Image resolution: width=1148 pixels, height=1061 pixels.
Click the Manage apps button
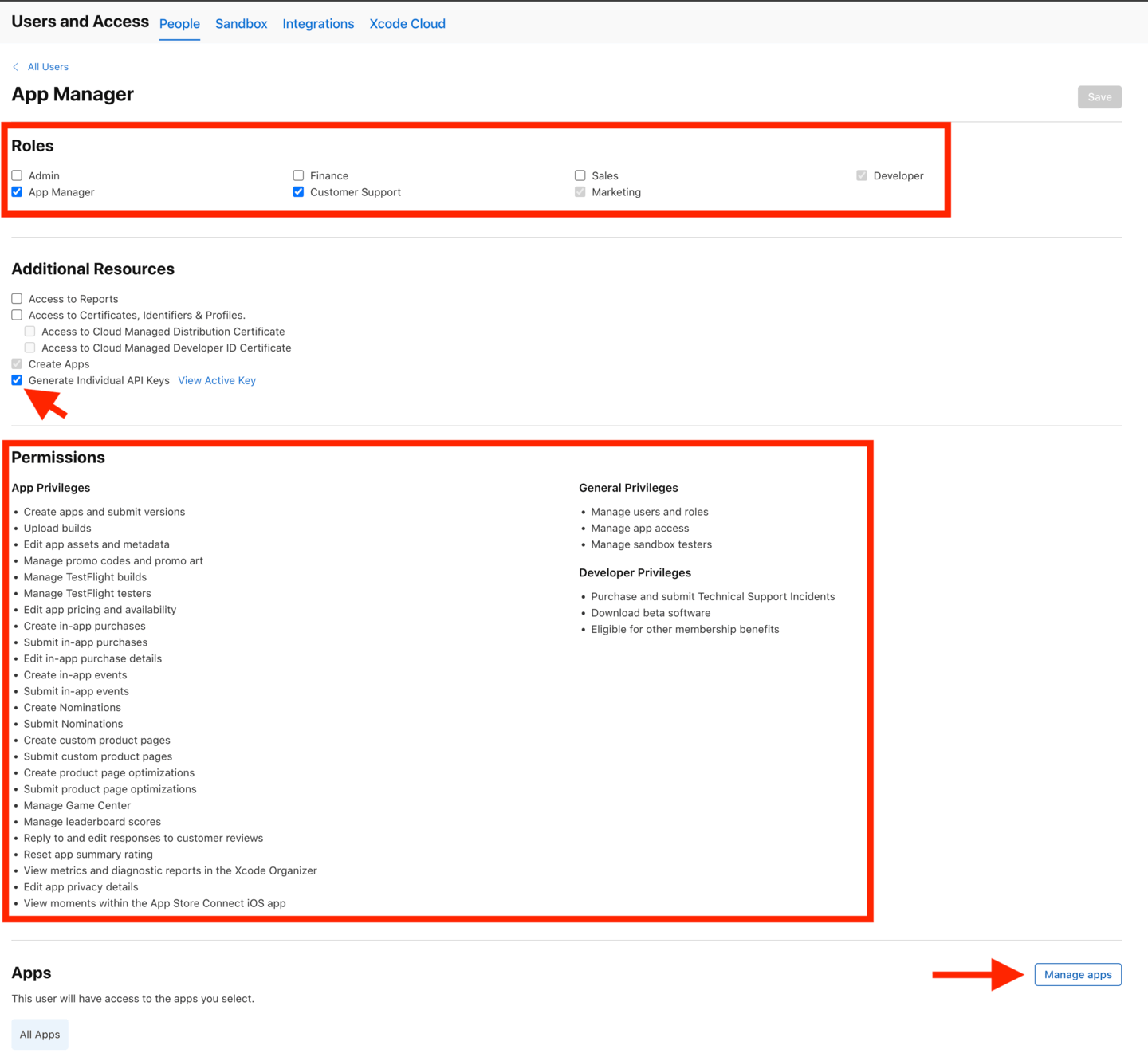1077,975
